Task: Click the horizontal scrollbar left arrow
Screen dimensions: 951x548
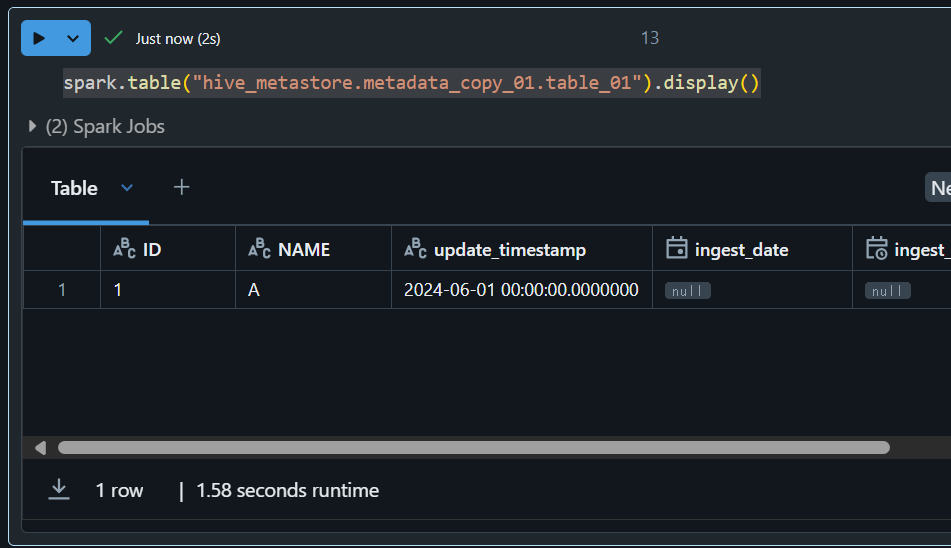Action: pyautogui.click(x=41, y=448)
